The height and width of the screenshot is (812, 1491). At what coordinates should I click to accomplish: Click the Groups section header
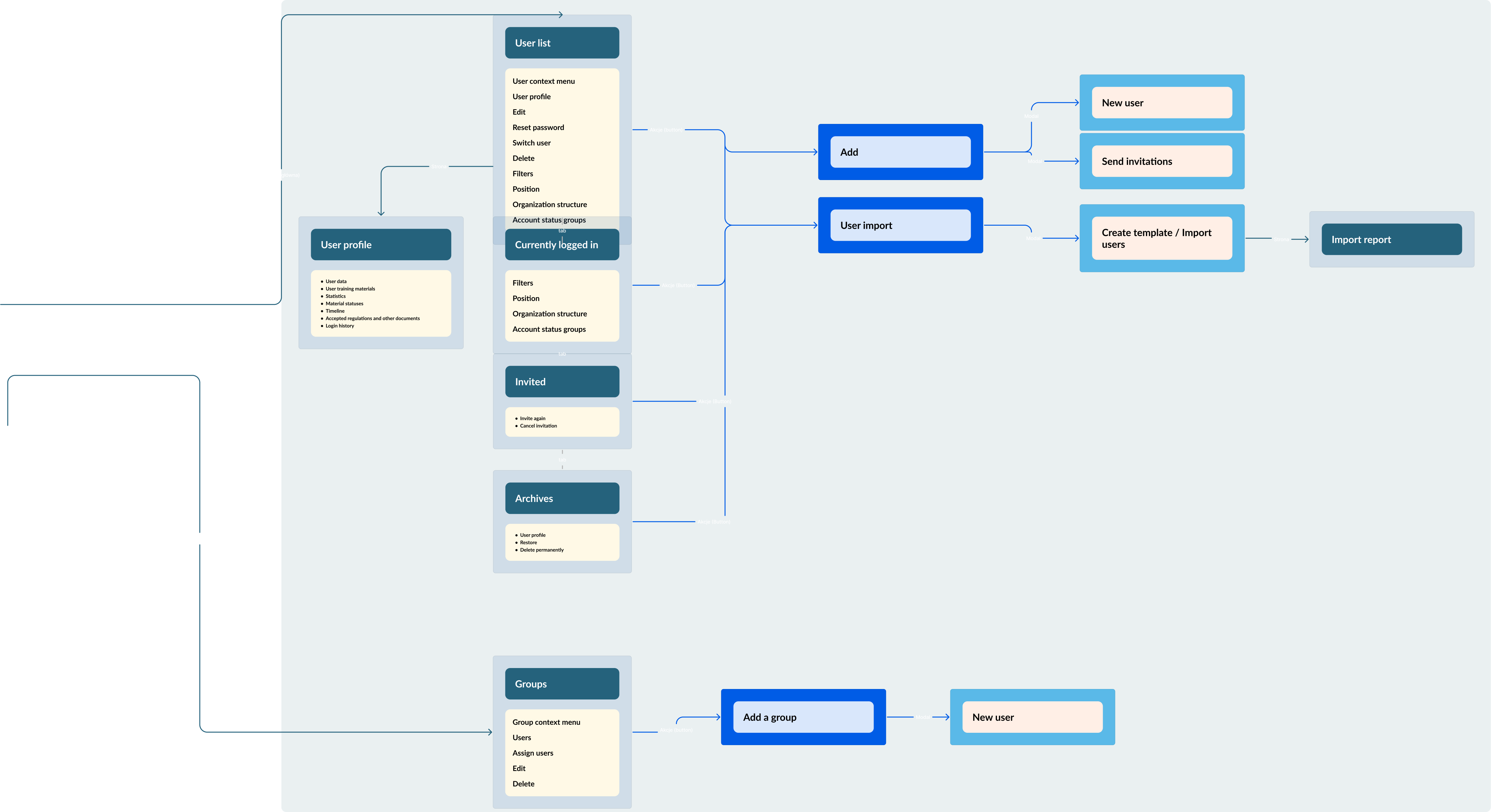(562, 684)
